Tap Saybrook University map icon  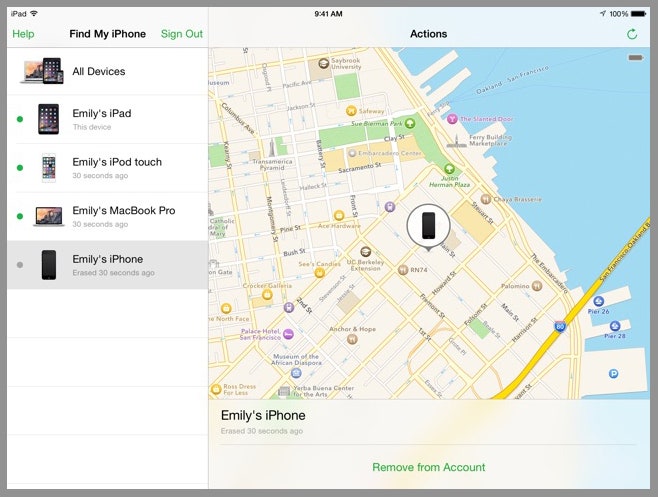pyautogui.click(x=323, y=63)
